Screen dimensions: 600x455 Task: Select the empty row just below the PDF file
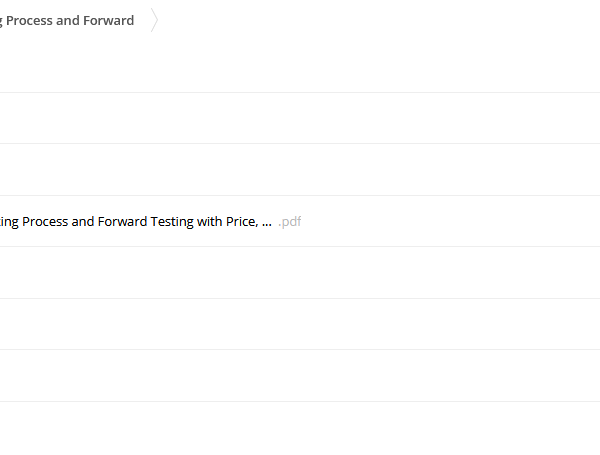coord(300,272)
